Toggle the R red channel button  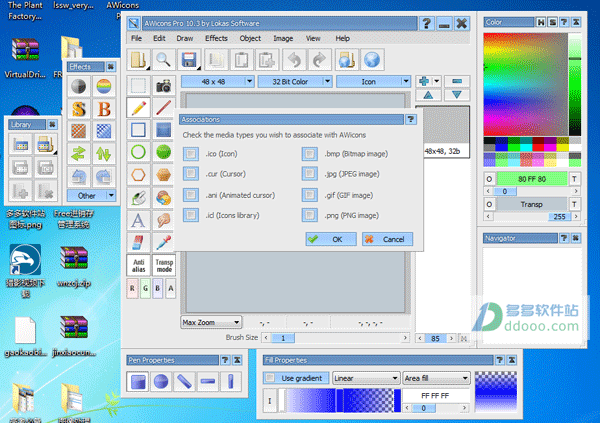point(132,288)
